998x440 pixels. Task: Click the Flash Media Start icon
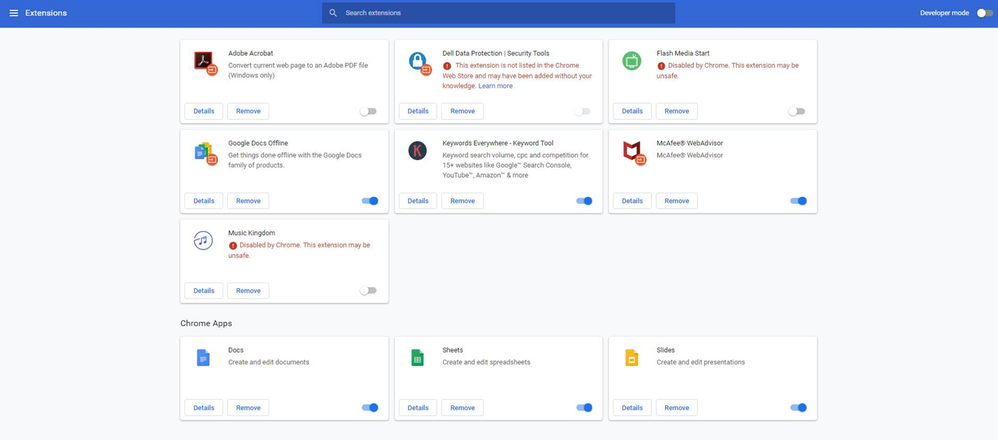631,61
